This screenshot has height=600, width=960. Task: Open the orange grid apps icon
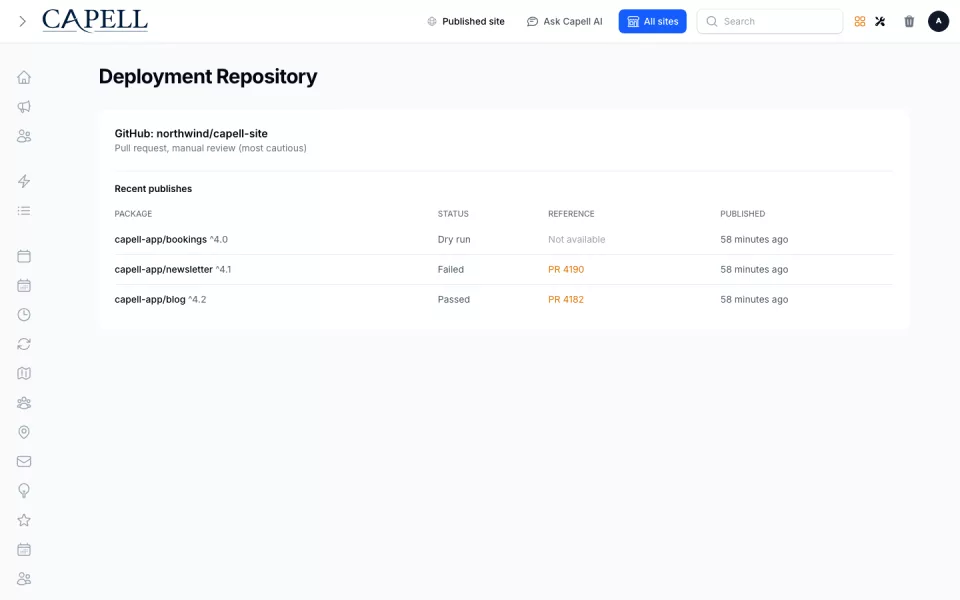[860, 21]
